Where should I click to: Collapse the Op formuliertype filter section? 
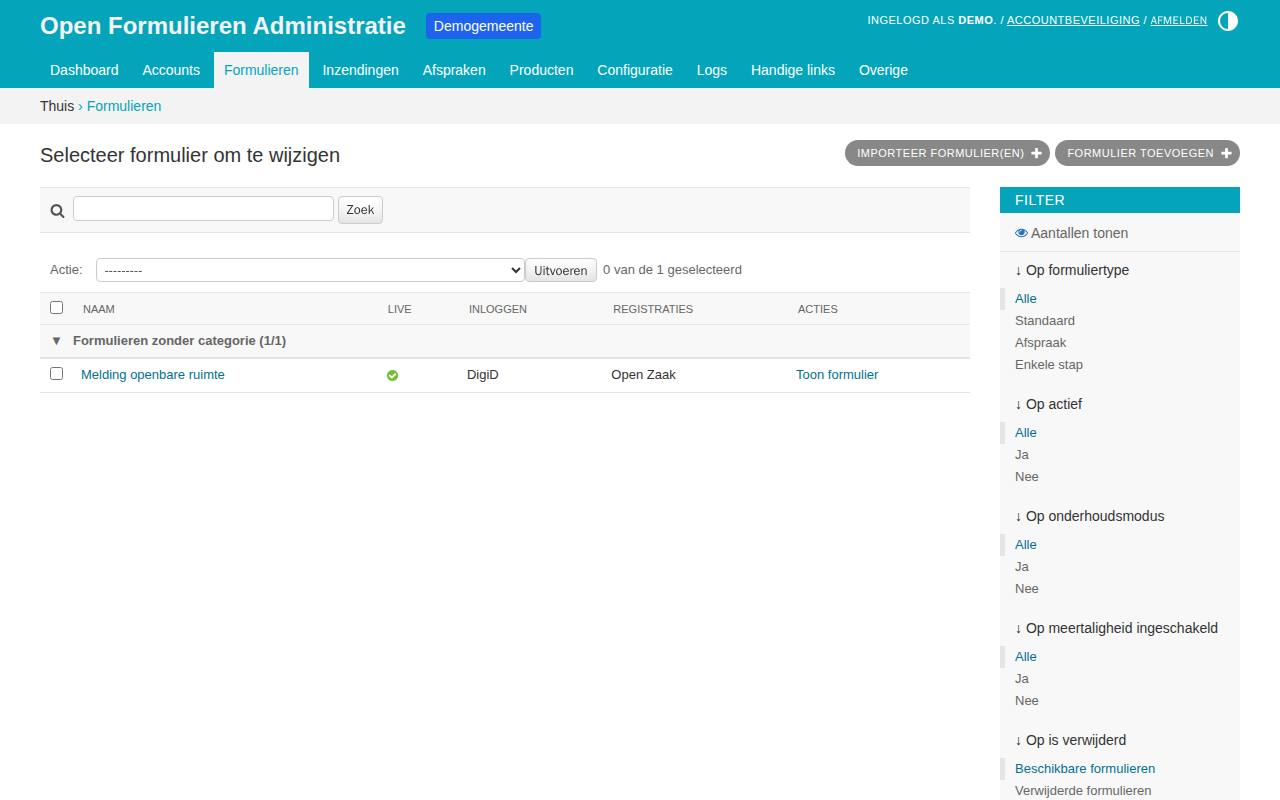pos(1072,270)
